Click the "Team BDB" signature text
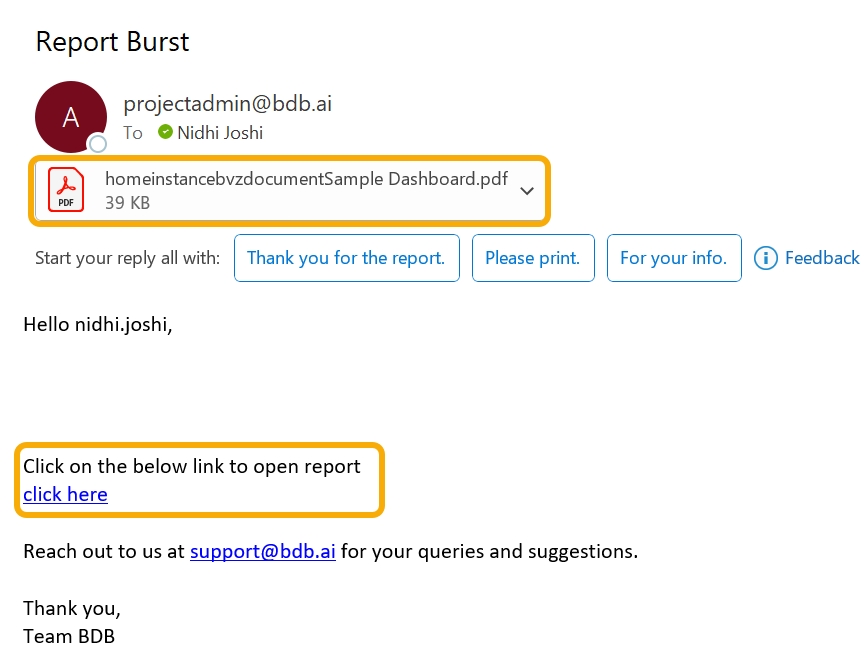The image size is (866, 659). coord(69,635)
